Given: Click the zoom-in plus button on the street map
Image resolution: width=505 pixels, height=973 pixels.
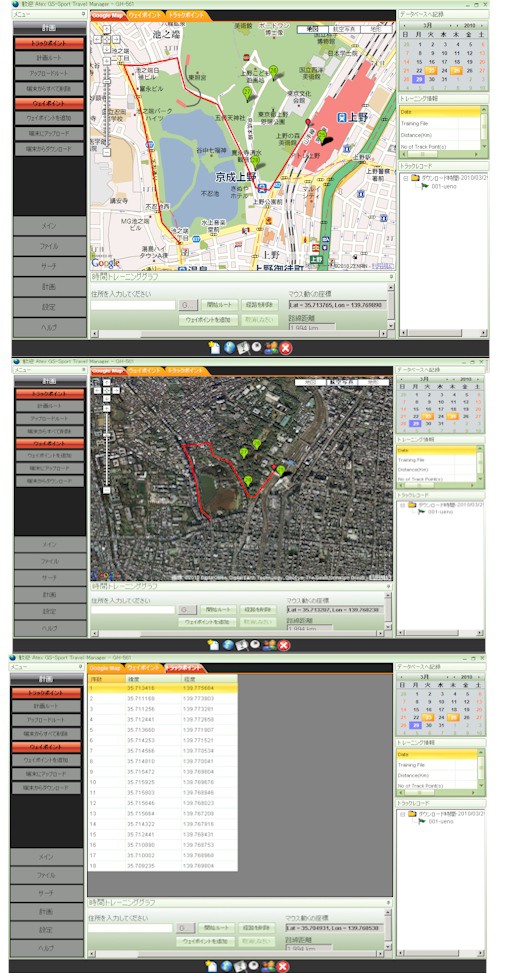Looking at the screenshot, I should tap(107, 59).
